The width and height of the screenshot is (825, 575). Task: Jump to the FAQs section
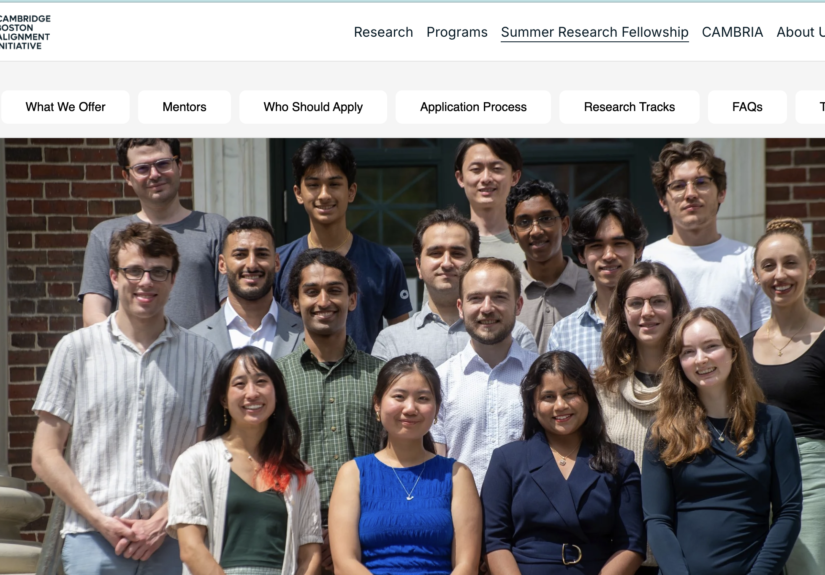747,107
